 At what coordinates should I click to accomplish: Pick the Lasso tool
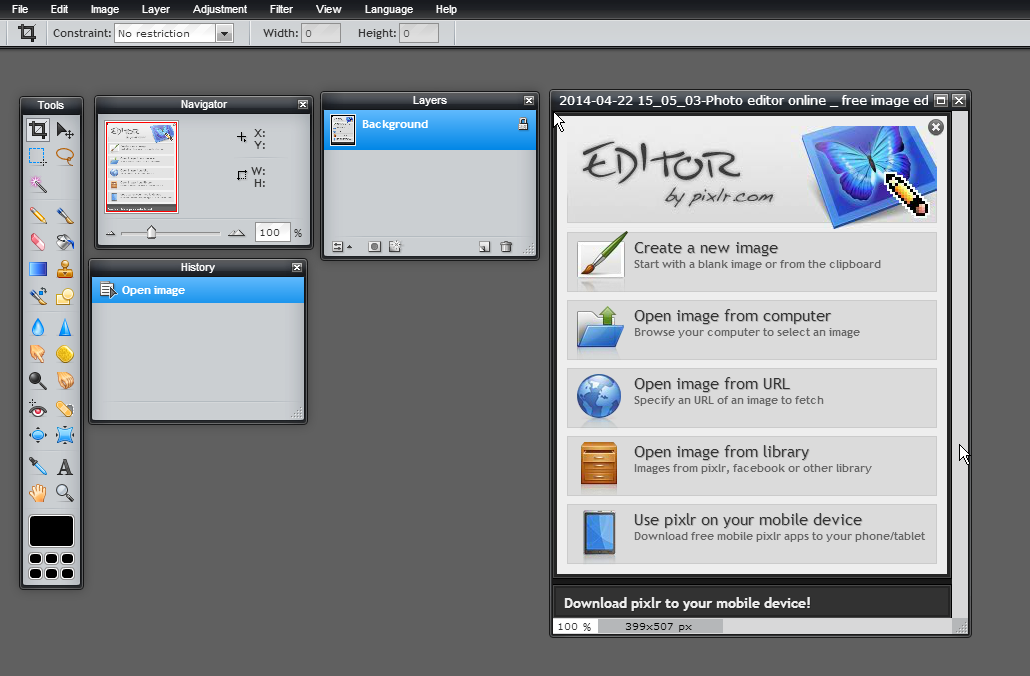(64, 156)
